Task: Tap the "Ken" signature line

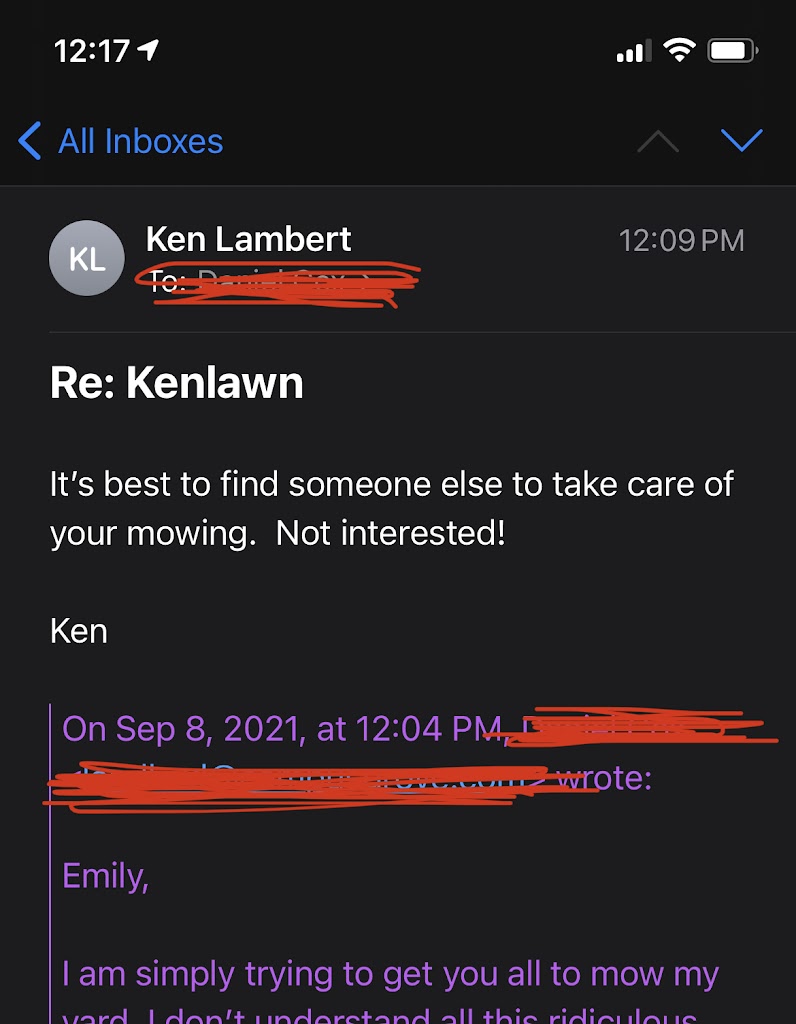Action: point(78,631)
